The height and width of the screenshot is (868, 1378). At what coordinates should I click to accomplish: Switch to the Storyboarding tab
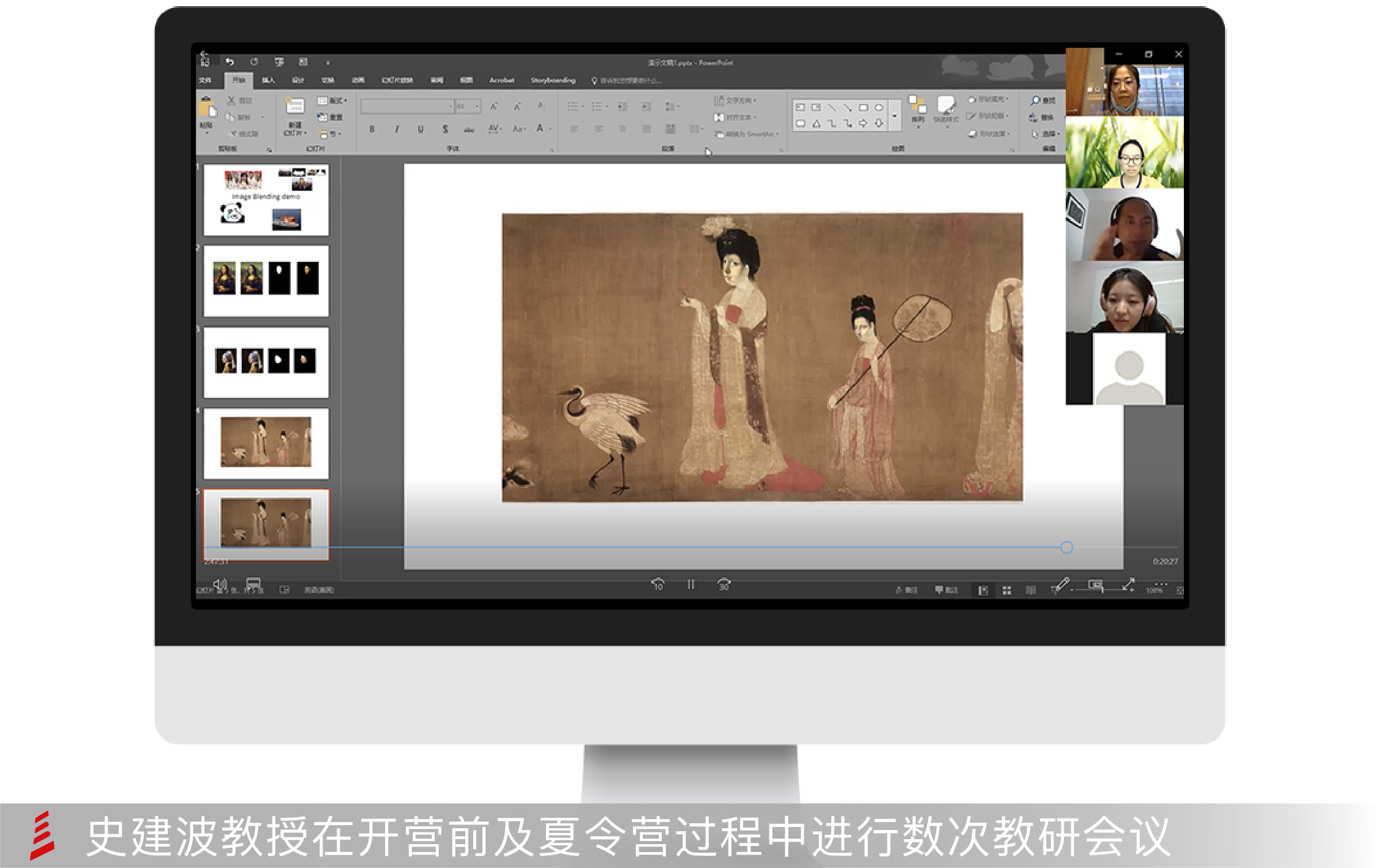click(x=553, y=80)
